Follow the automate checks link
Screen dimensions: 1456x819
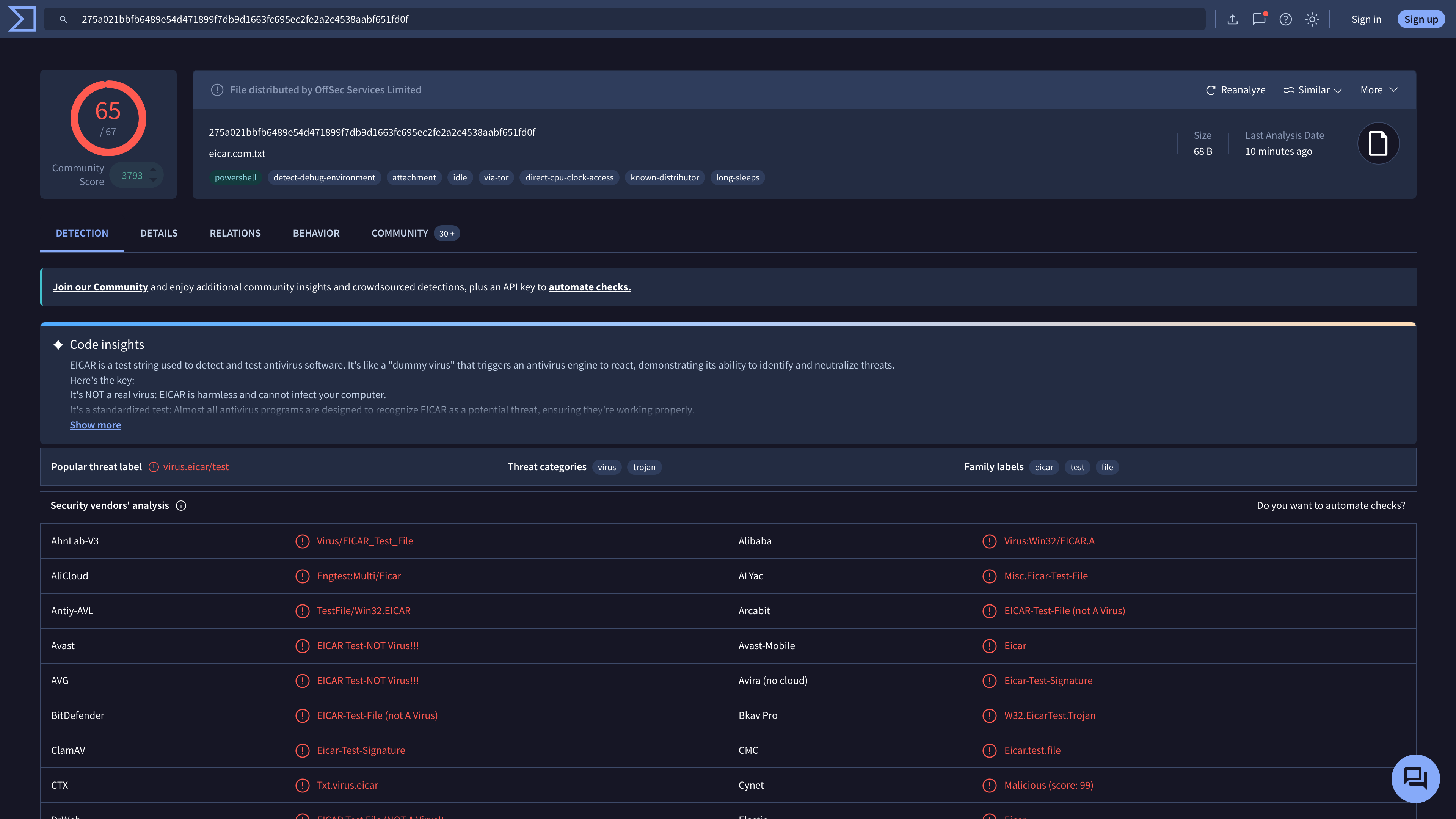pyautogui.click(x=590, y=287)
